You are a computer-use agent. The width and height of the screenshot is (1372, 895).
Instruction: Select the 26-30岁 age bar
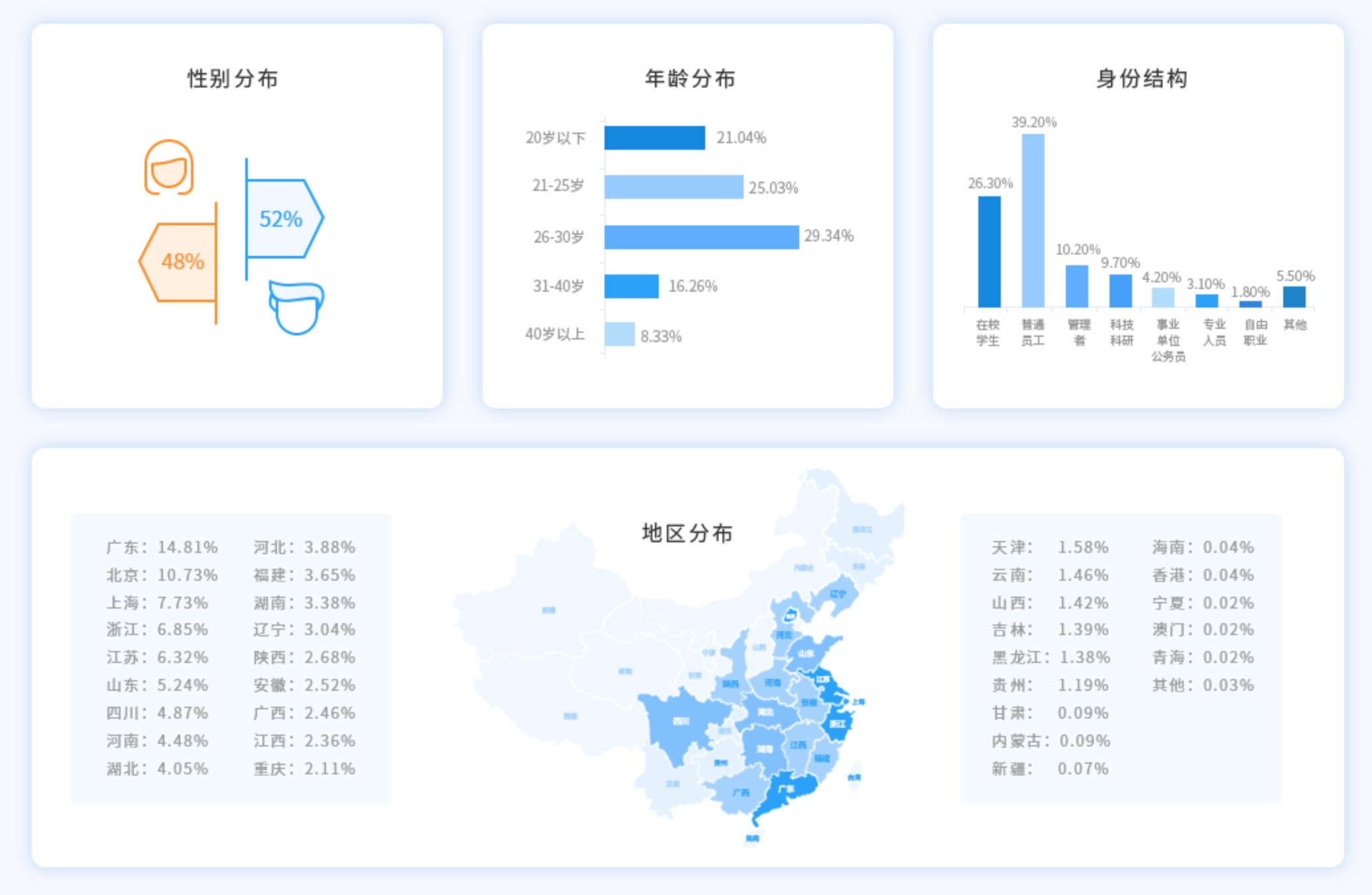click(x=701, y=237)
